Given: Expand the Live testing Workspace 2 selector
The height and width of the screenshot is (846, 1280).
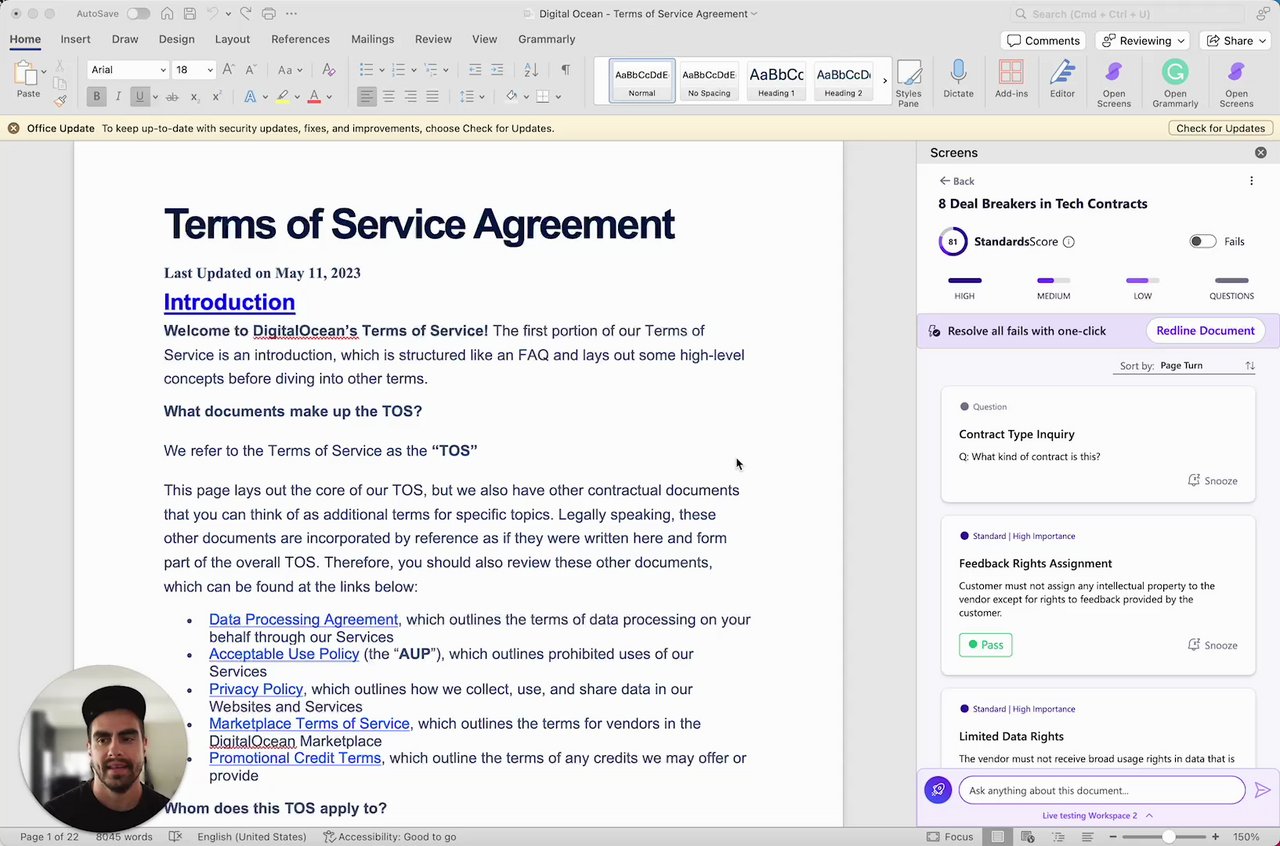Looking at the screenshot, I should [1096, 816].
